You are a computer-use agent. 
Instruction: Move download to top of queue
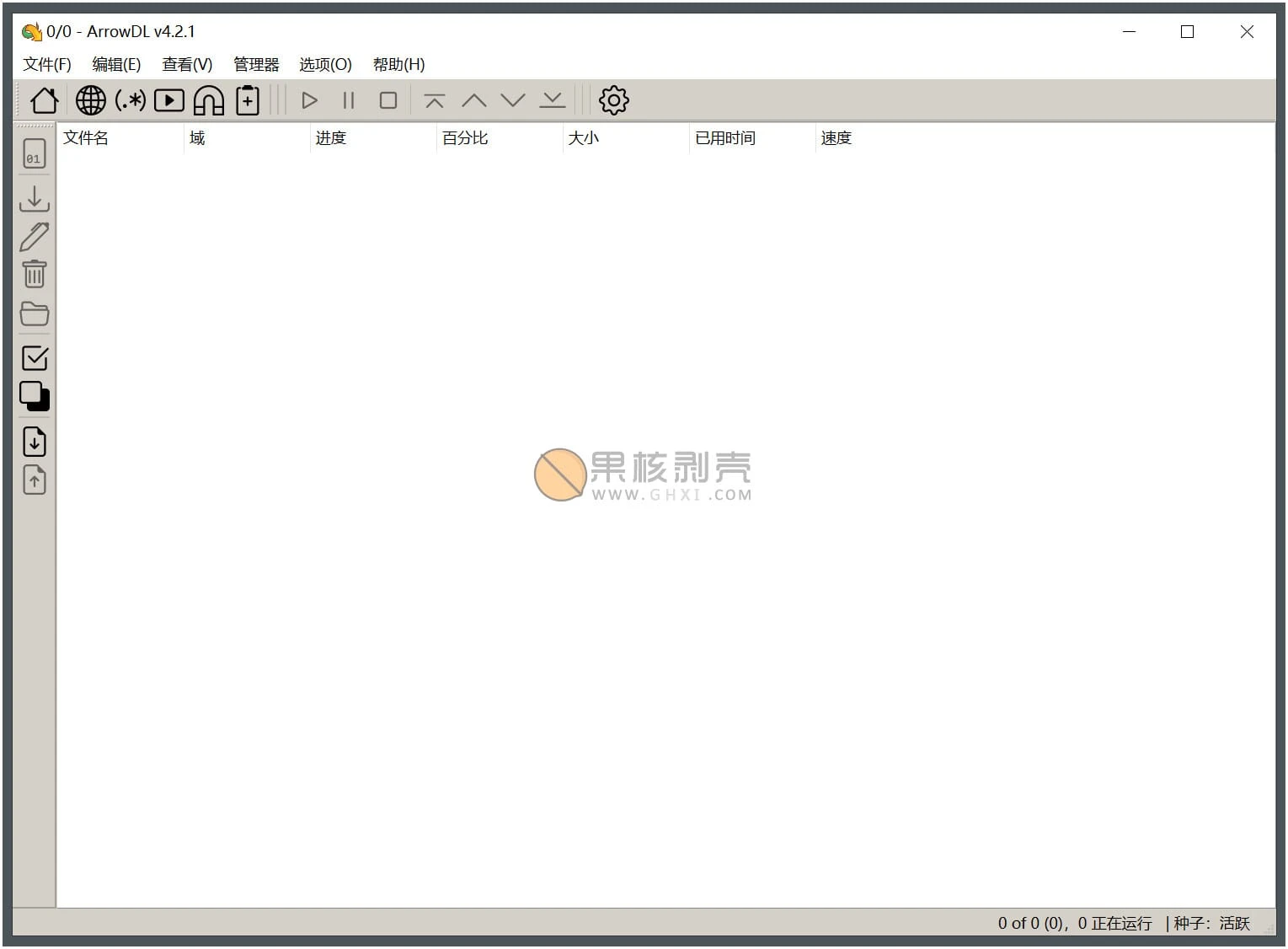(x=435, y=100)
